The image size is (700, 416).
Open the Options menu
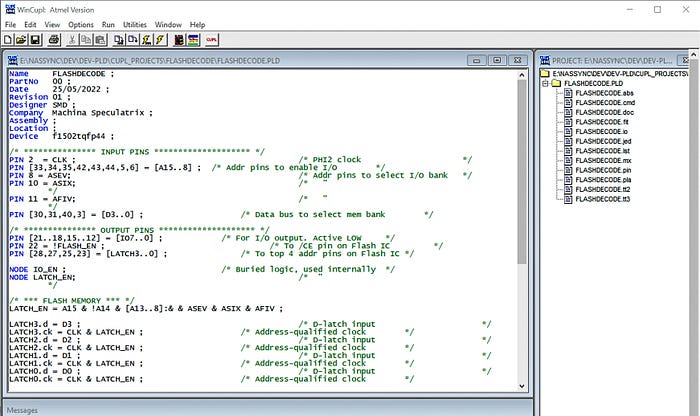(x=81, y=25)
